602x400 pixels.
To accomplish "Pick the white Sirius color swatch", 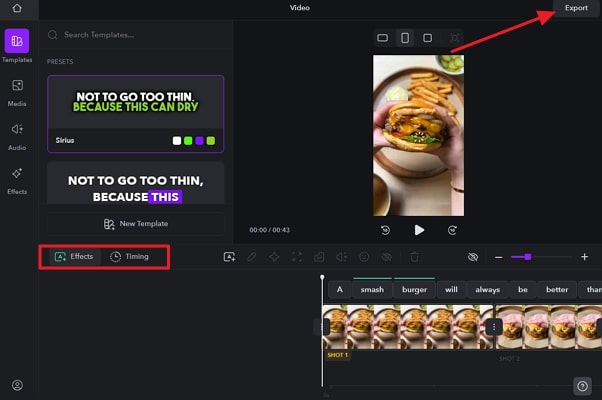I will pos(177,141).
